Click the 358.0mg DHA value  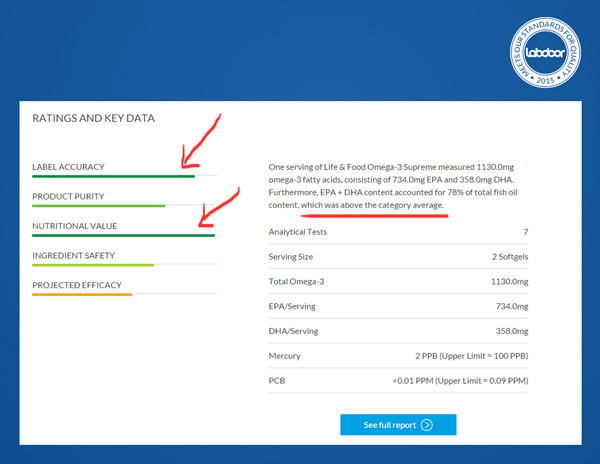click(512, 331)
